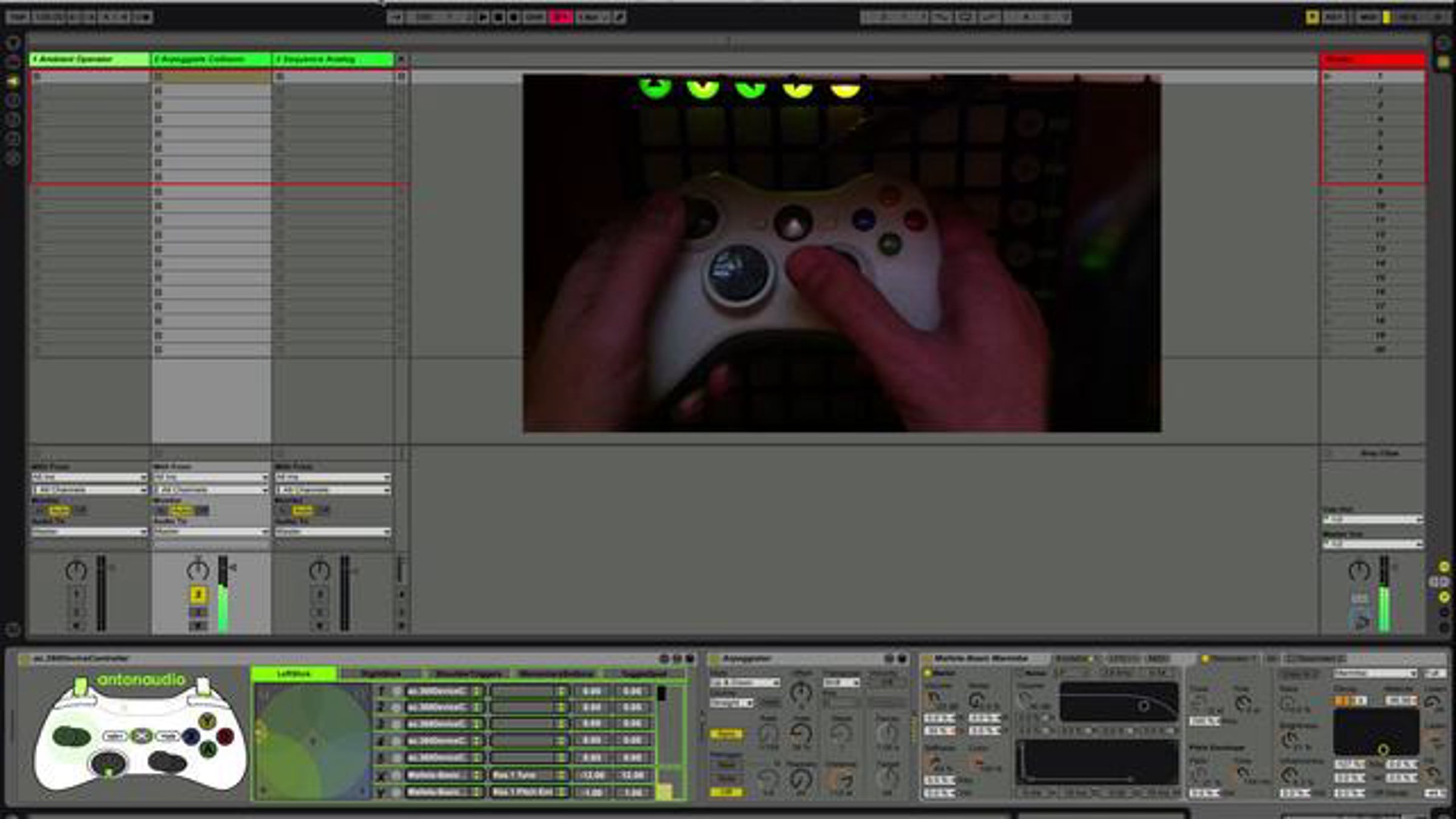The image size is (1456, 819).
Task: Click the Y button on controller graphic
Action: tap(207, 721)
